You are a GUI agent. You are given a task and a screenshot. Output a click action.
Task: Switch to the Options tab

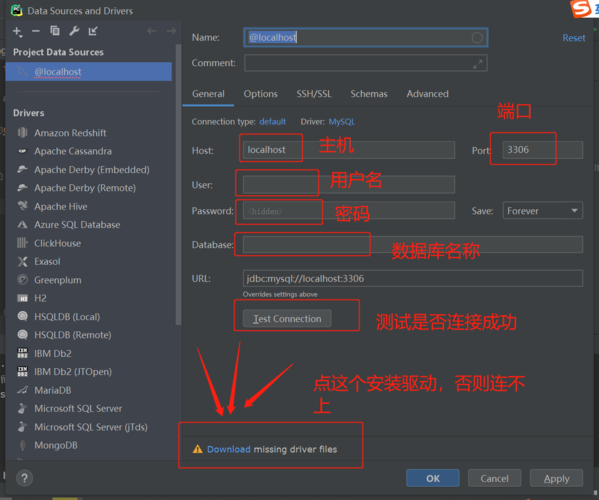pos(261,94)
